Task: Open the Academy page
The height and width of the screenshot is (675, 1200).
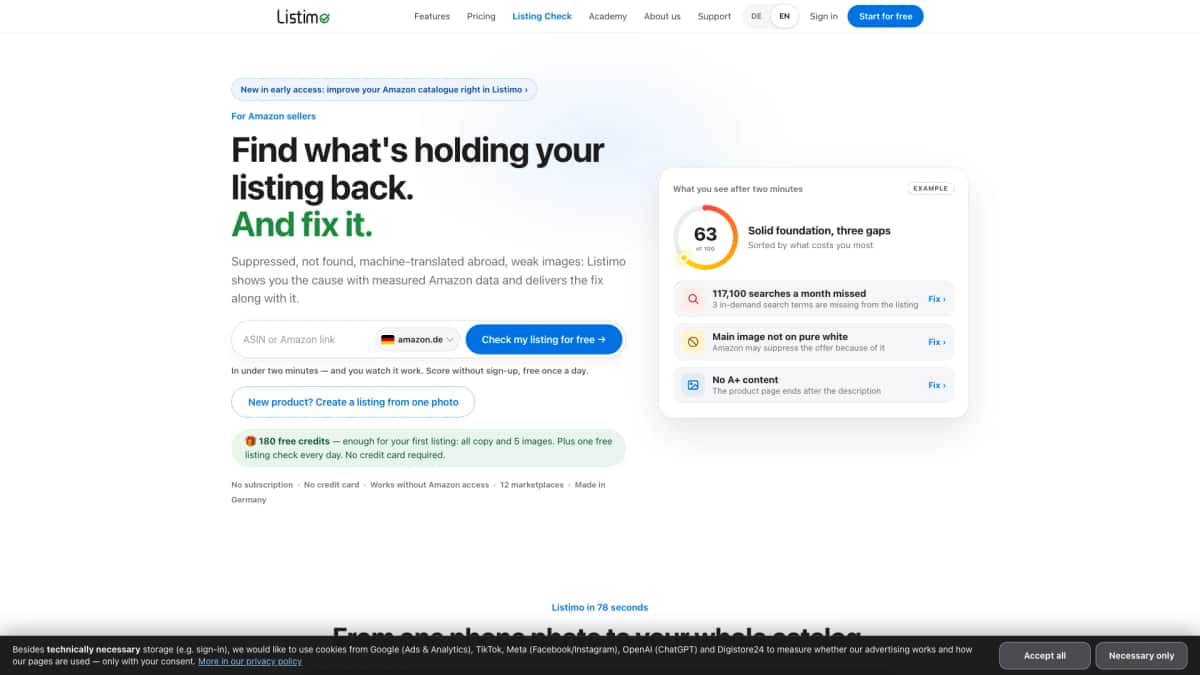Action: point(608,16)
